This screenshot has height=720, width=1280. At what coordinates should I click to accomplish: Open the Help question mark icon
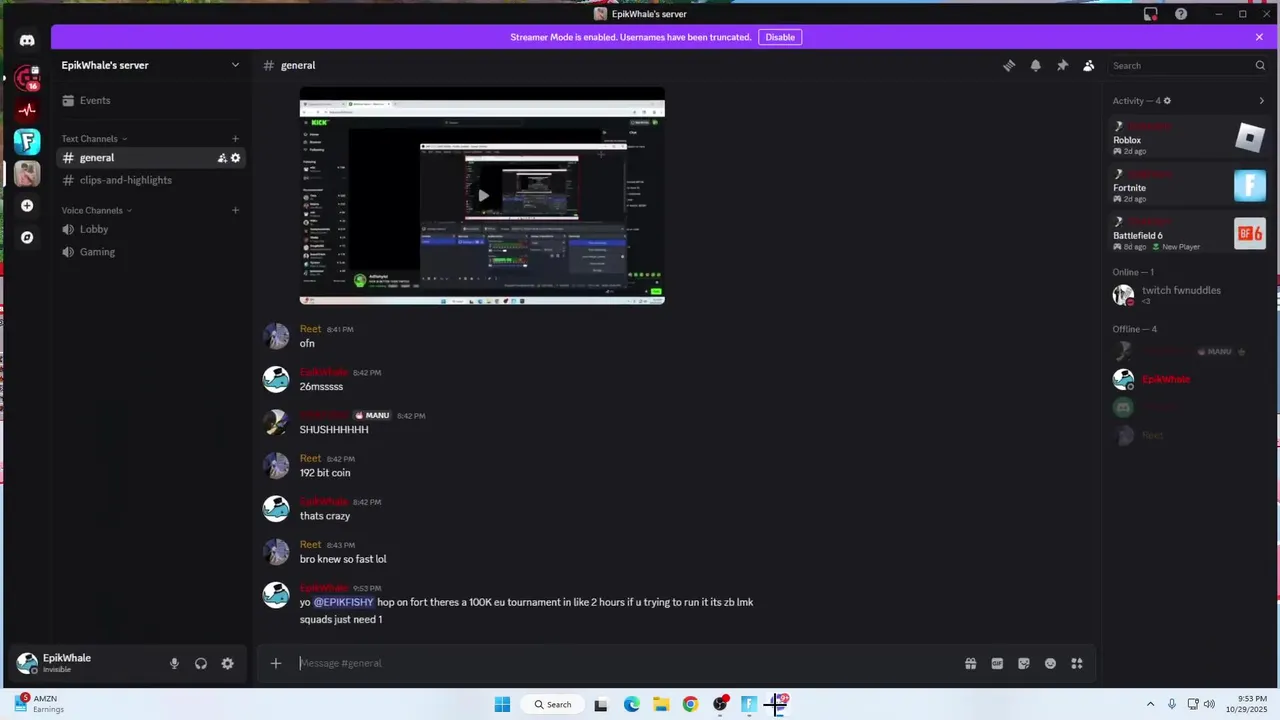point(1181,14)
